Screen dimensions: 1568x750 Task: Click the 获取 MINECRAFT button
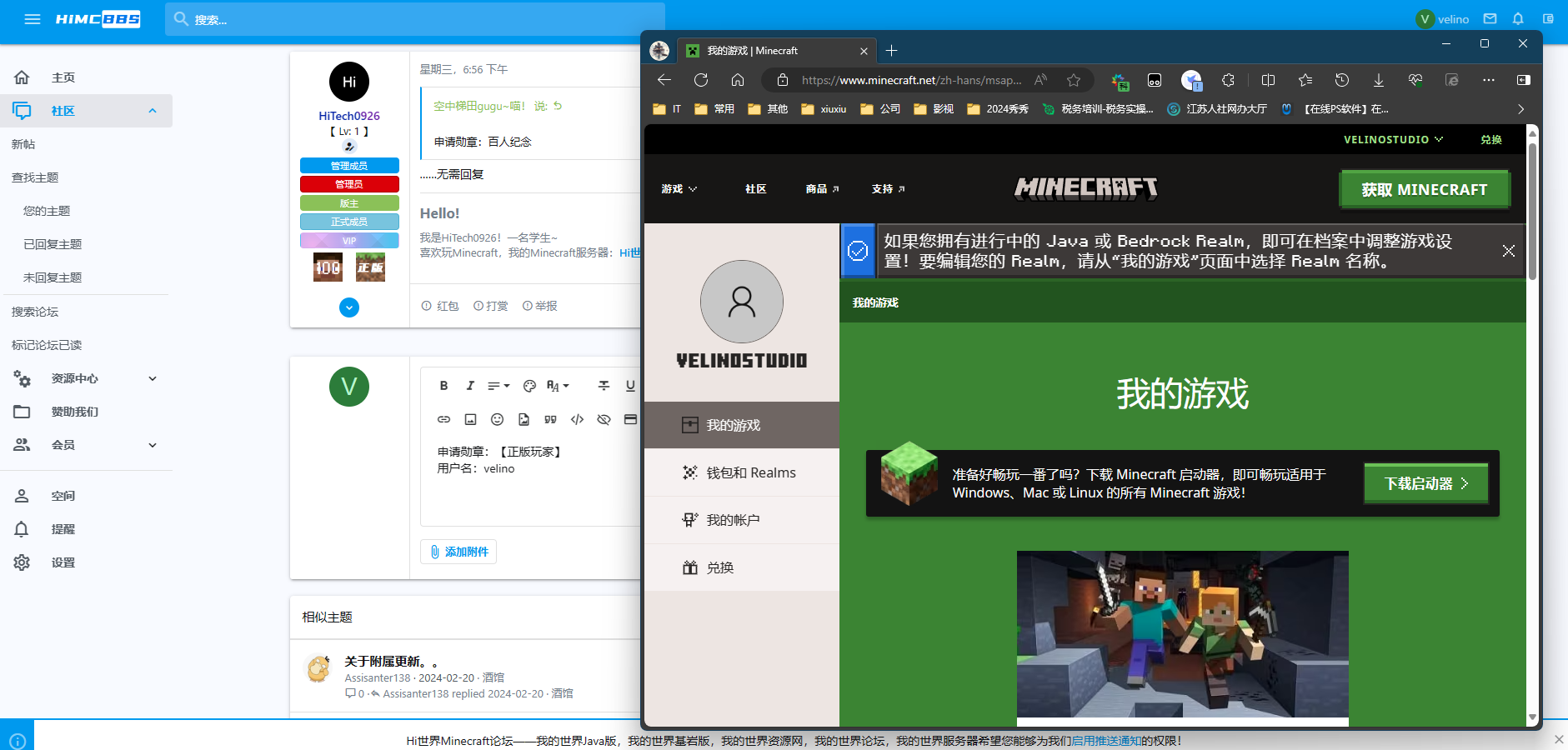(x=1424, y=189)
